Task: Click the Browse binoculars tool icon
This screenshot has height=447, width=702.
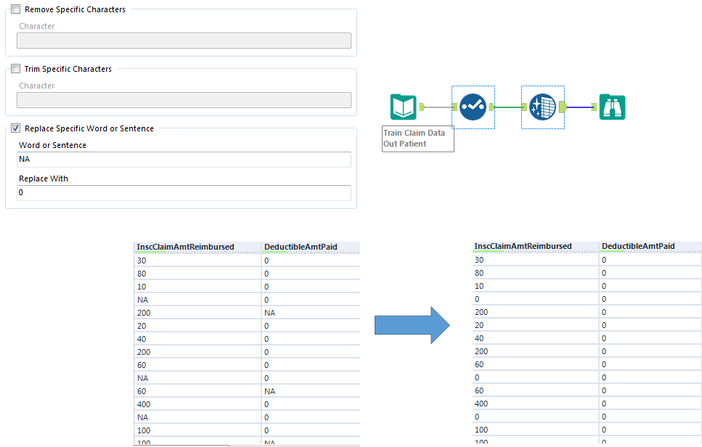Action: click(x=613, y=106)
